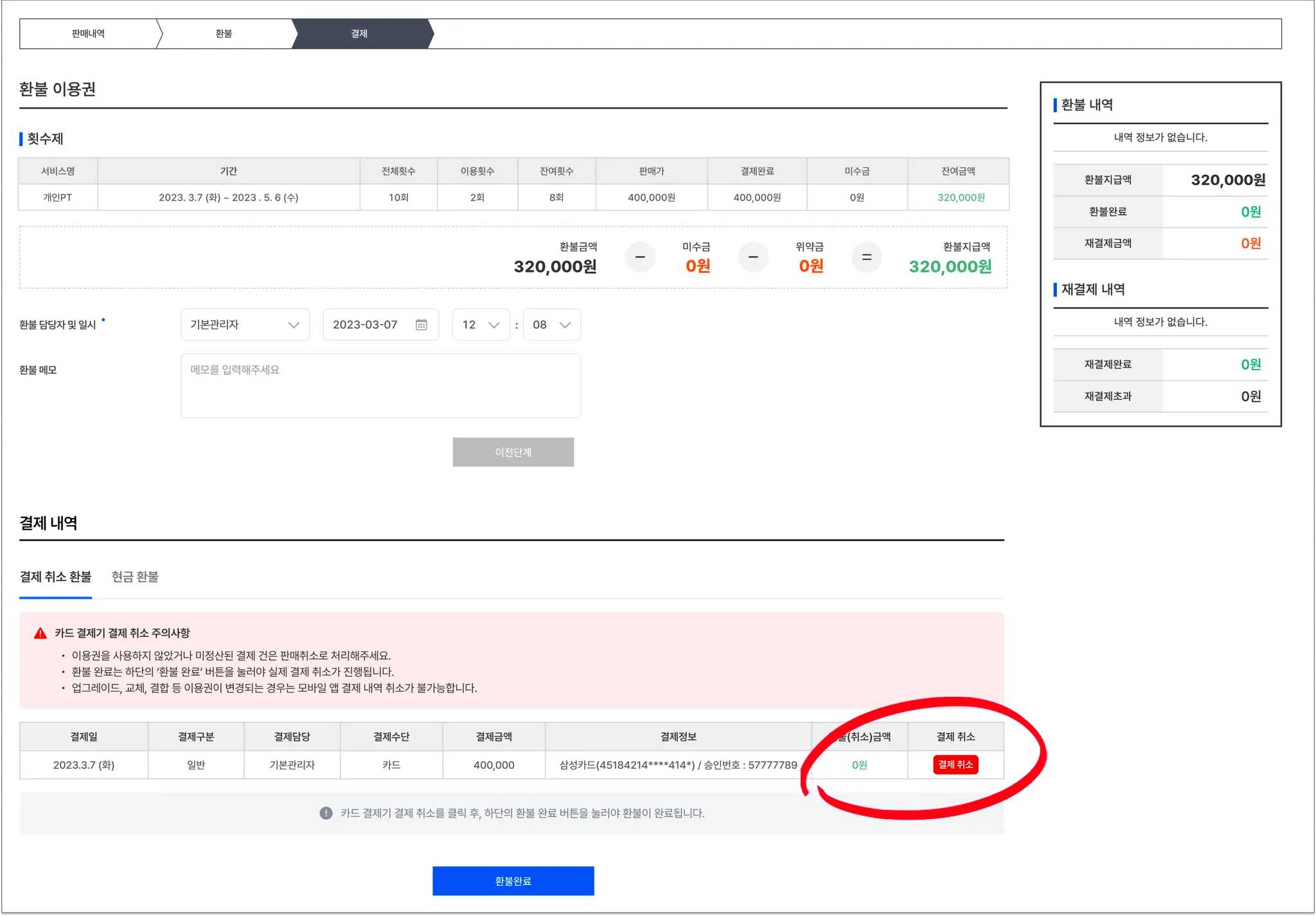1316x916 pixels.
Task: Click the green 320,000원 잔여금액 cell
Action: coord(960,197)
